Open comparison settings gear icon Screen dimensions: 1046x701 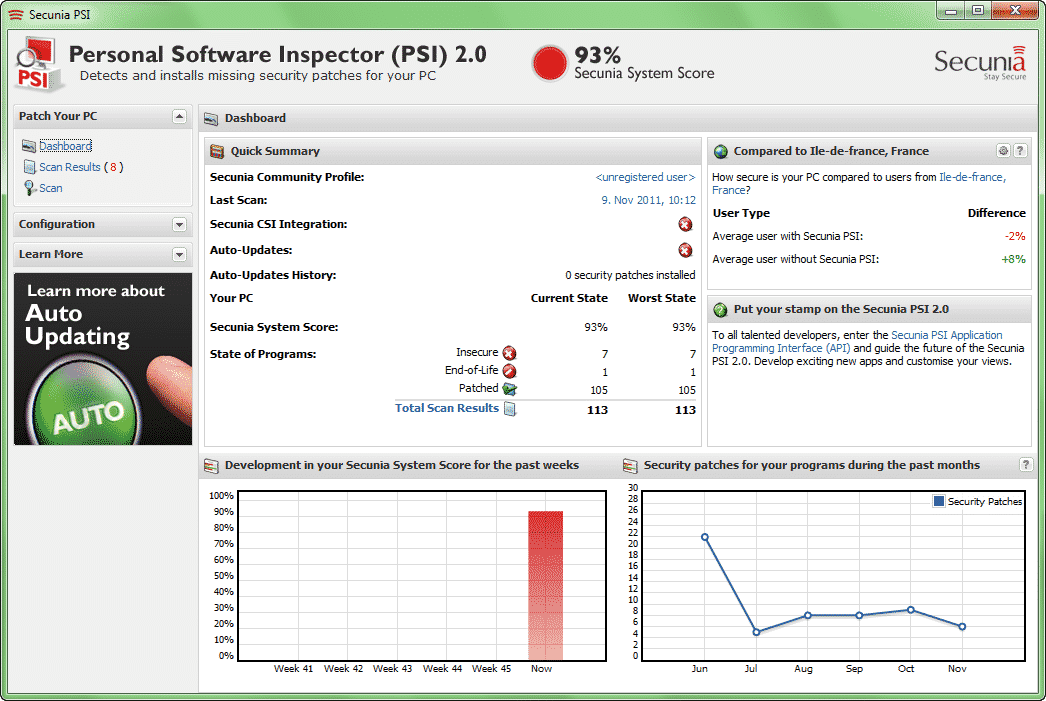(x=1003, y=151)
